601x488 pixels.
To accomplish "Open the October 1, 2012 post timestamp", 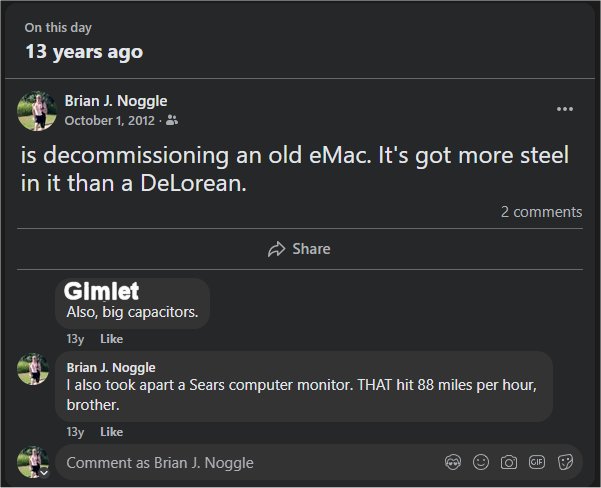I will pos(110,120).
